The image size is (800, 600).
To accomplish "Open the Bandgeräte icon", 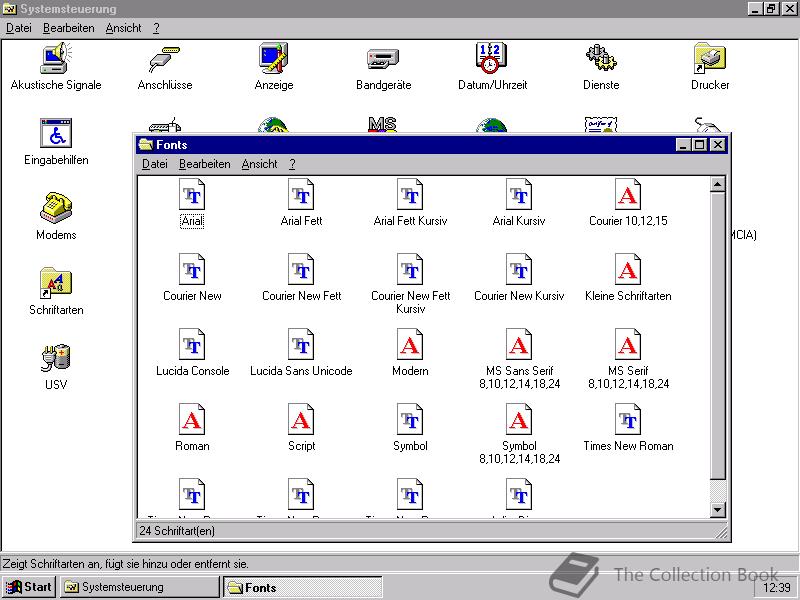I will coord(383,59).
